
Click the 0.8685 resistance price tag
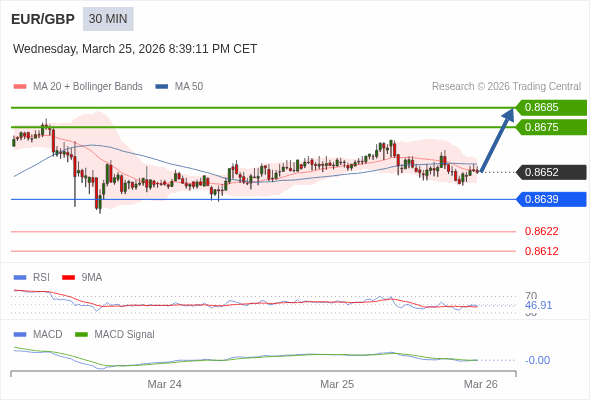[x=551, y=108]
